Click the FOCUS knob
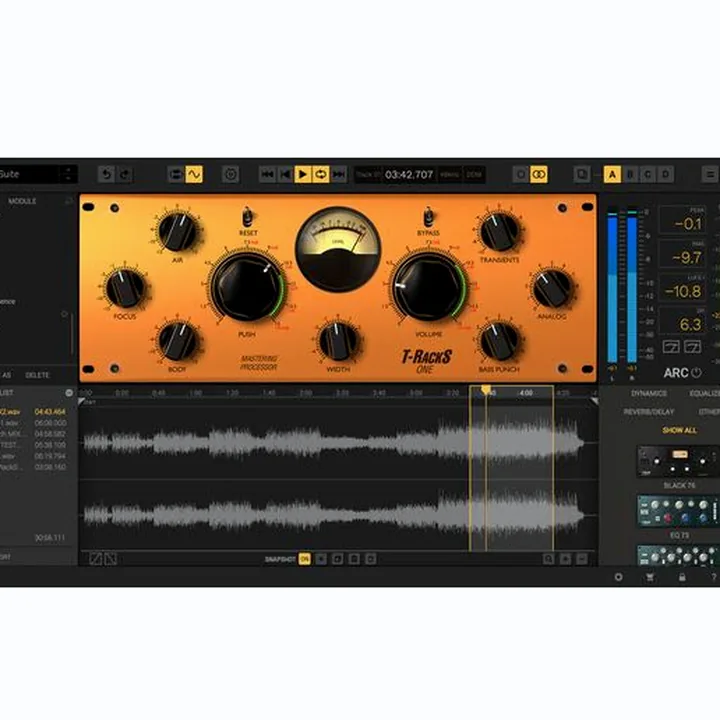Screen dimensions: 720x720 pyautogui.click(x=125, y=288)
